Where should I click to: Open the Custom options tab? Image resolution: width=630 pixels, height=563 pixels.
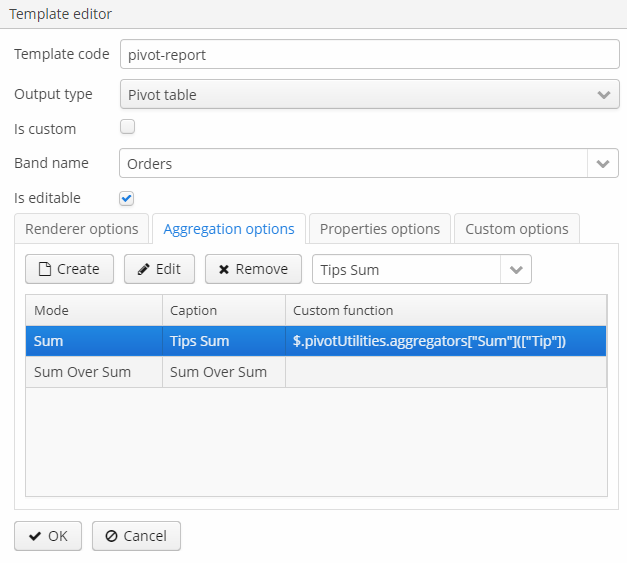point(517,229)
